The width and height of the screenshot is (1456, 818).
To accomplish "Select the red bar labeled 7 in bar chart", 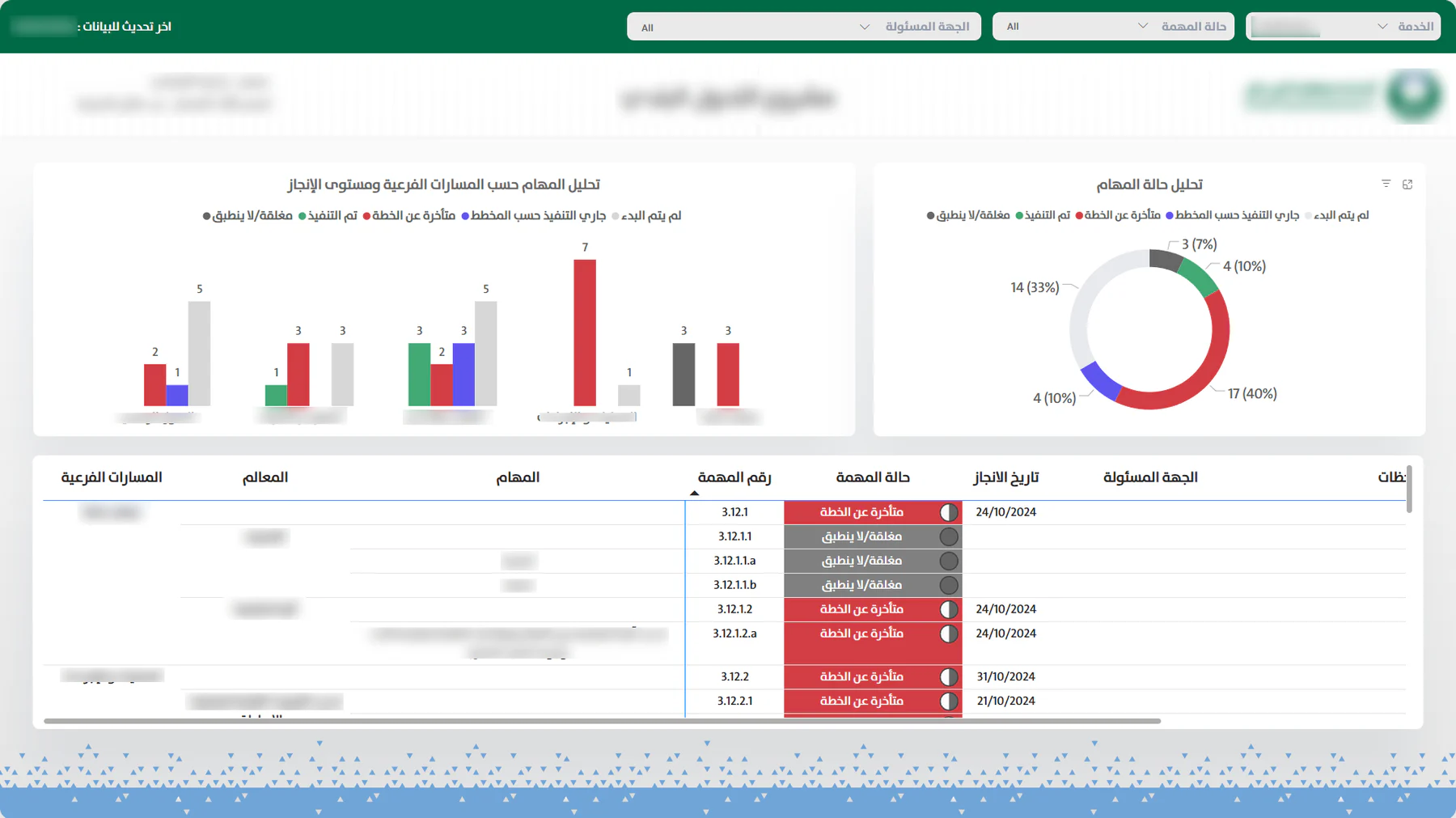I will (585, 333).
